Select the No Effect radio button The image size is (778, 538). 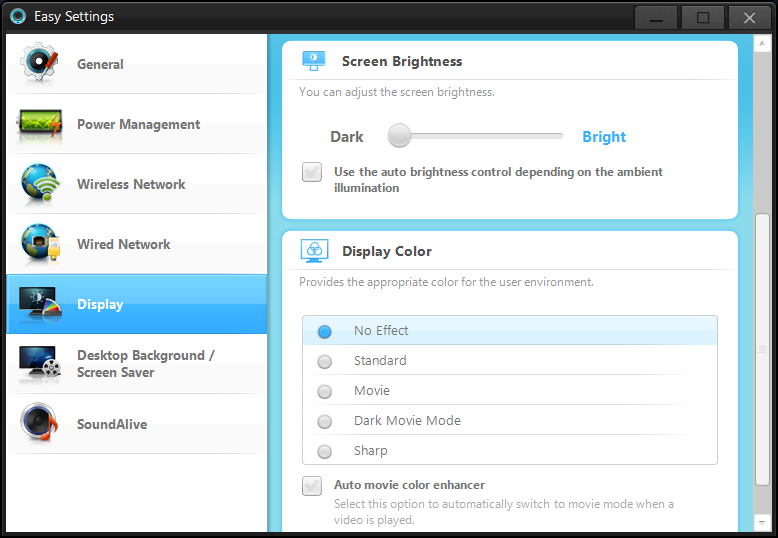click(x=325, y=331)
